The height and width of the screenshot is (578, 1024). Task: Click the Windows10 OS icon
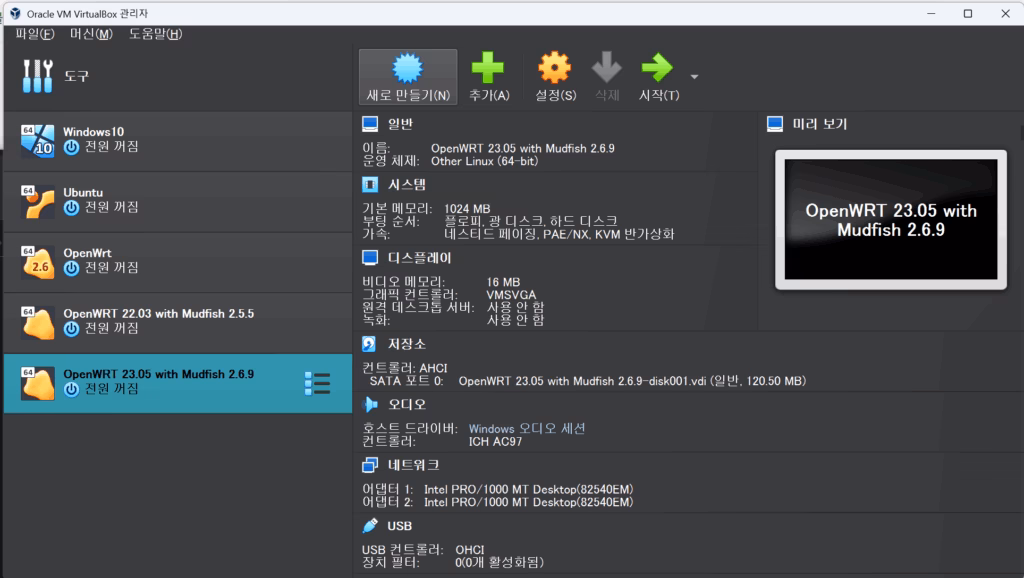(x=37, y=141)
